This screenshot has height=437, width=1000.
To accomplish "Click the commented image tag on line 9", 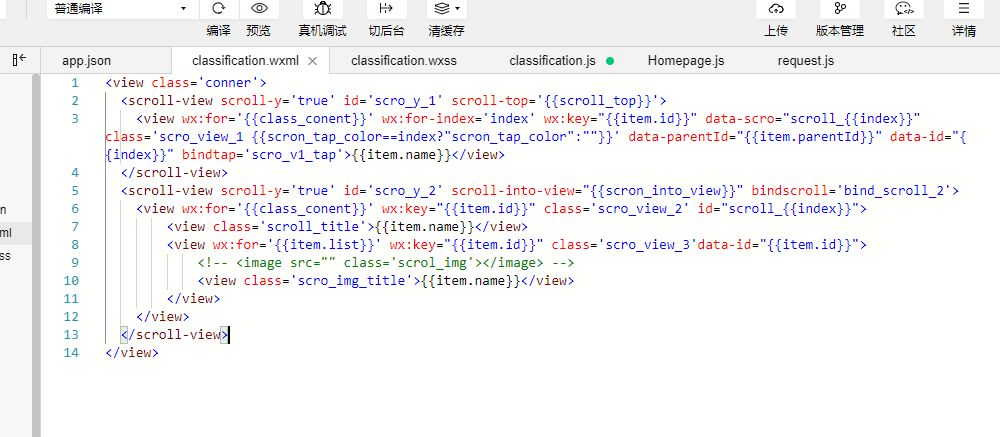I will pos(386,263).
